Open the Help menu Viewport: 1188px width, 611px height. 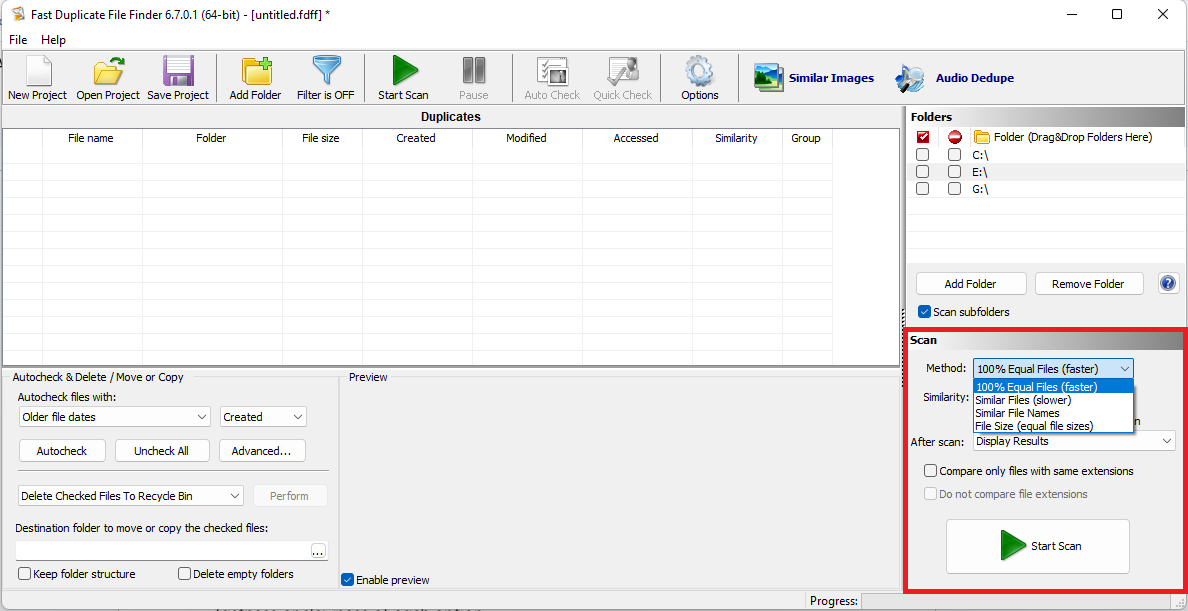tap(53, 40)
